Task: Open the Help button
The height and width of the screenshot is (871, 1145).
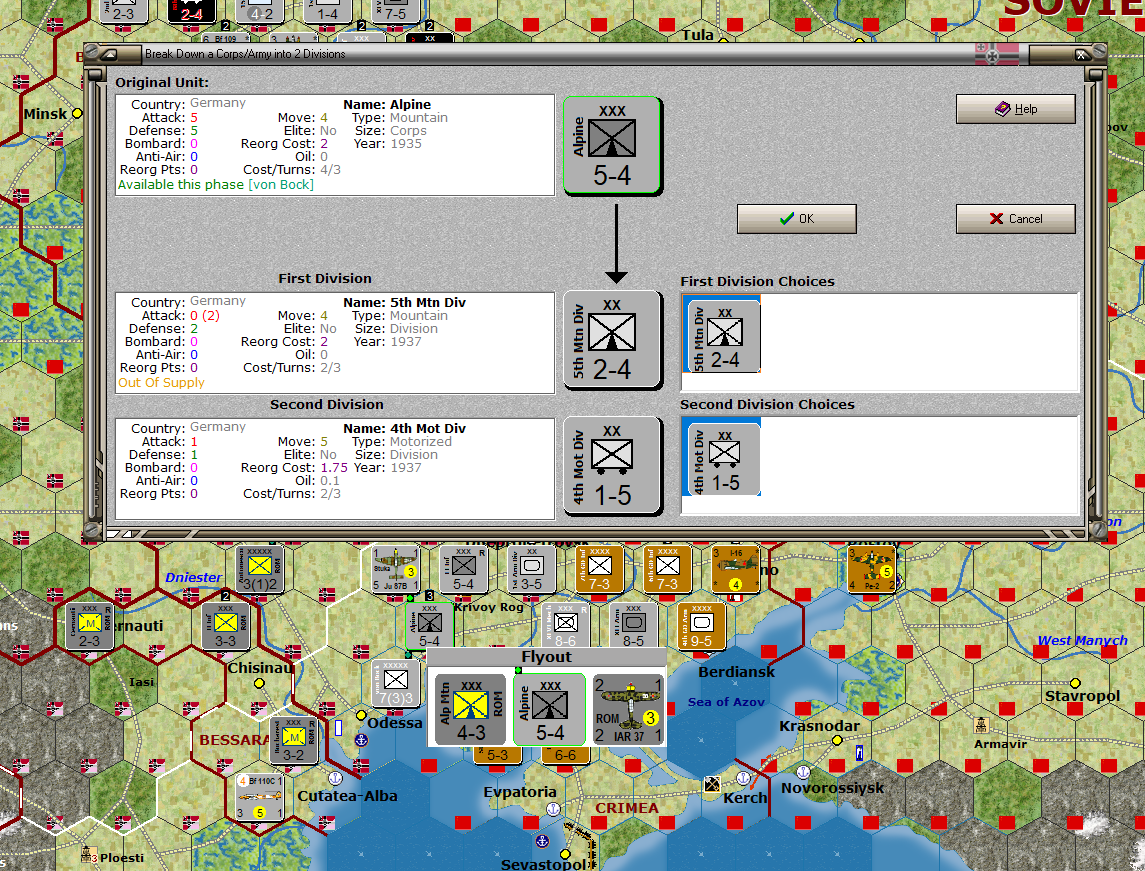Action: tap(1015, 109)
